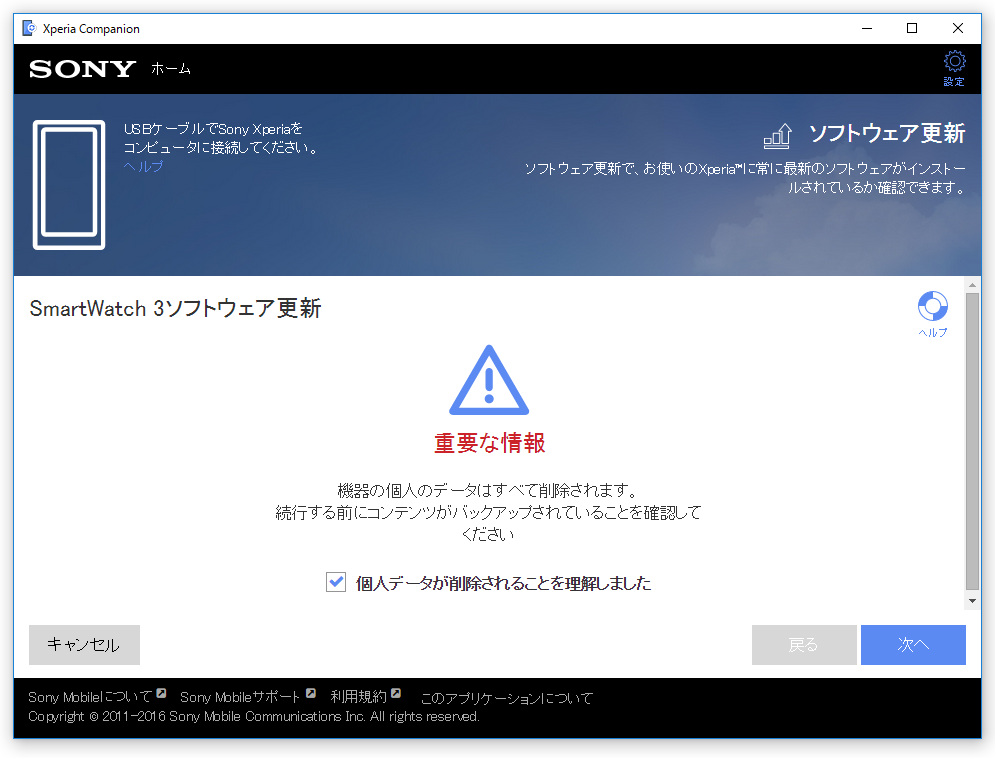Click the Copyright © 2011-2016 Sony Mobile text
The height and width of the screenshot is (758, 995).
254,717
